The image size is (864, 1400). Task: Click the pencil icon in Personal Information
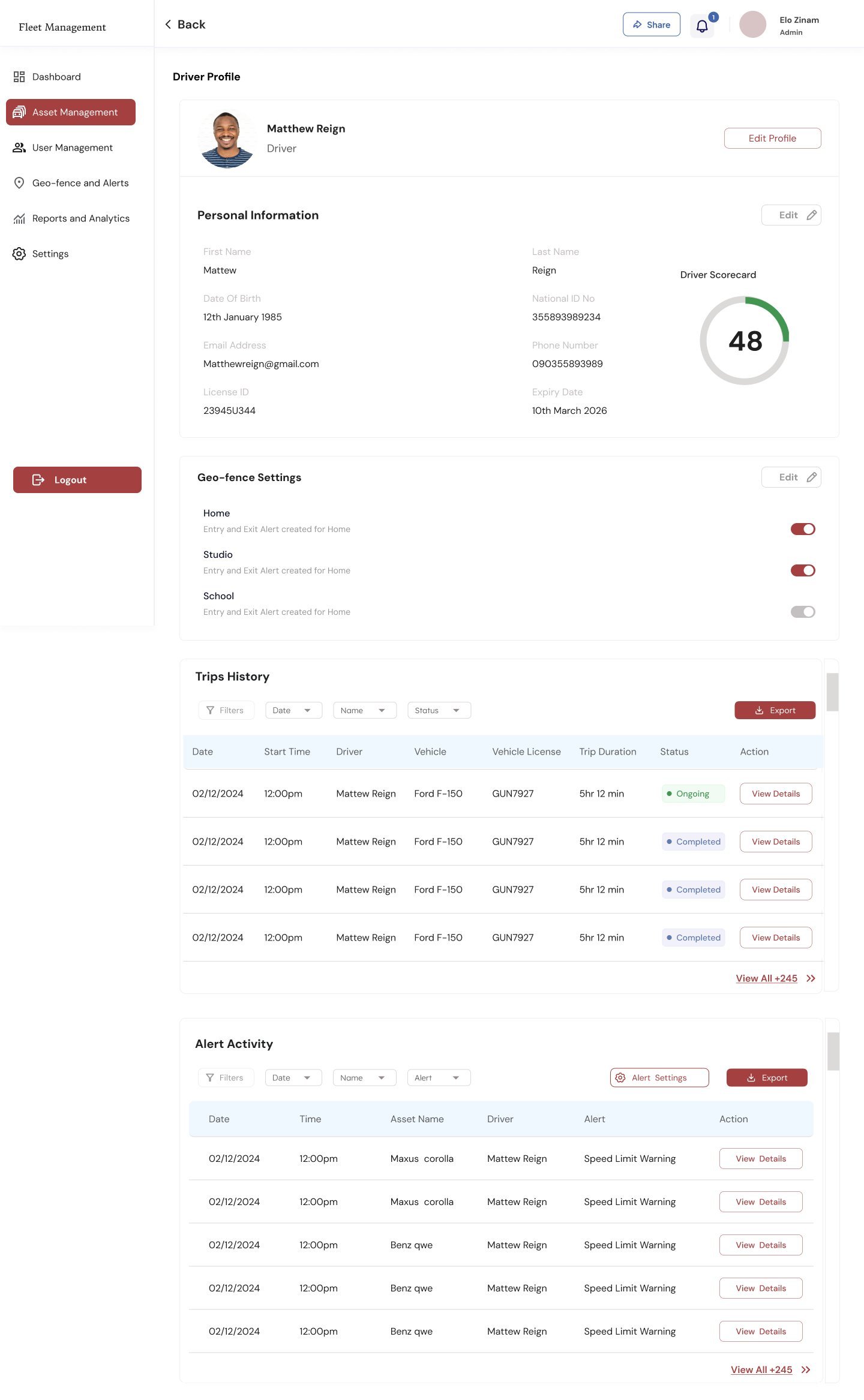point(812,215)
